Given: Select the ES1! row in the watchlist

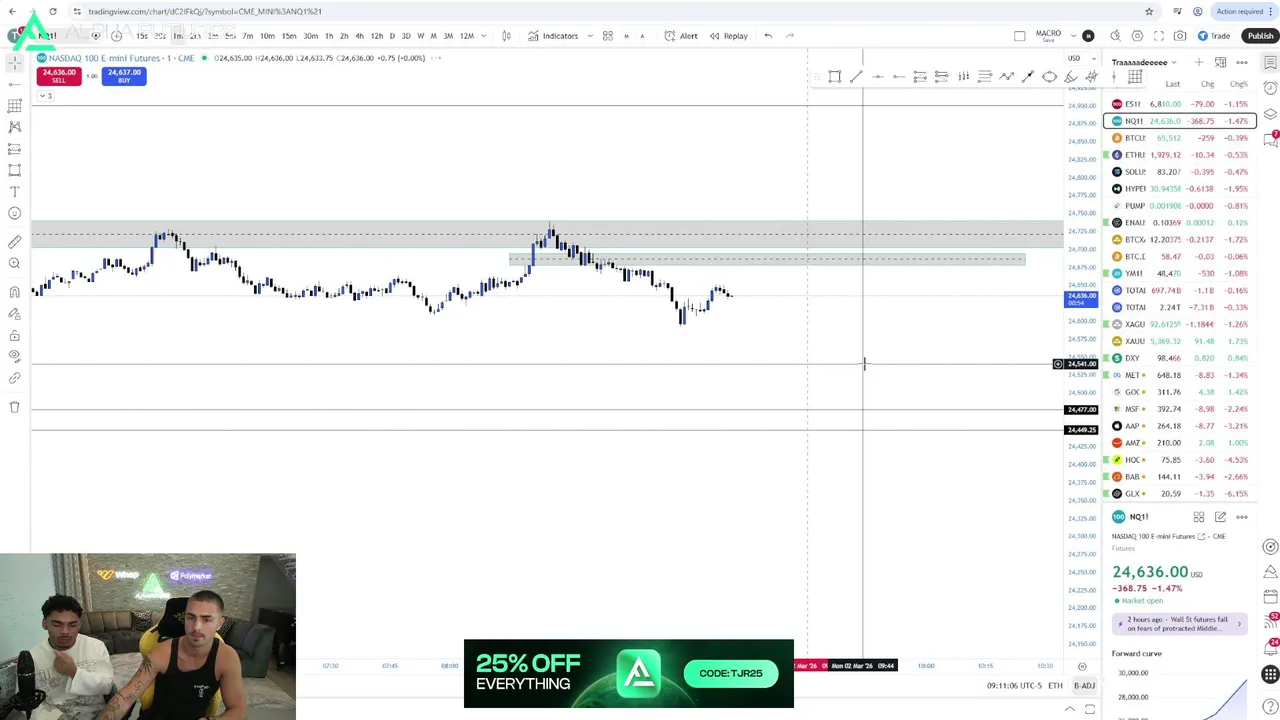Looking at the screenshot, I should tap(1180, 104).
